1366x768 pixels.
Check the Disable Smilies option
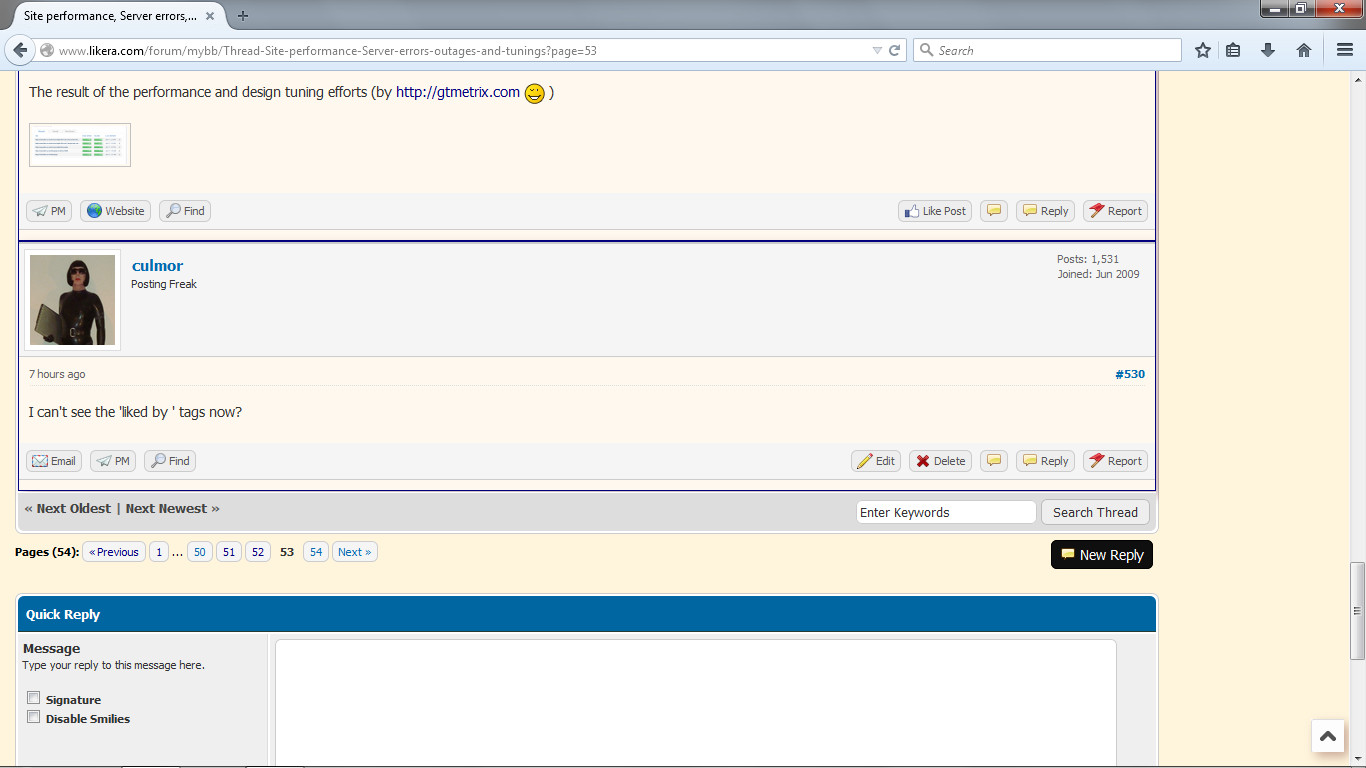pyautogui.click(x=34, y=717)
